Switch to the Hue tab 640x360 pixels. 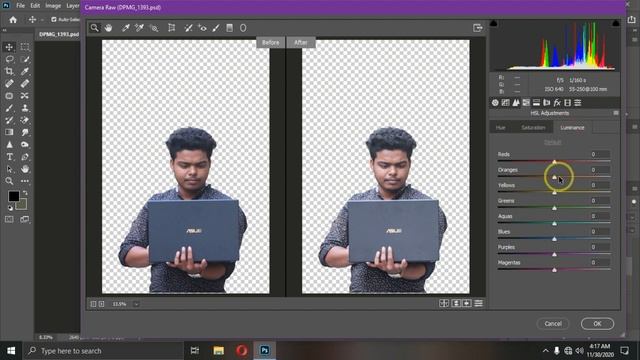pyautogui.click(x=501, y=128)
